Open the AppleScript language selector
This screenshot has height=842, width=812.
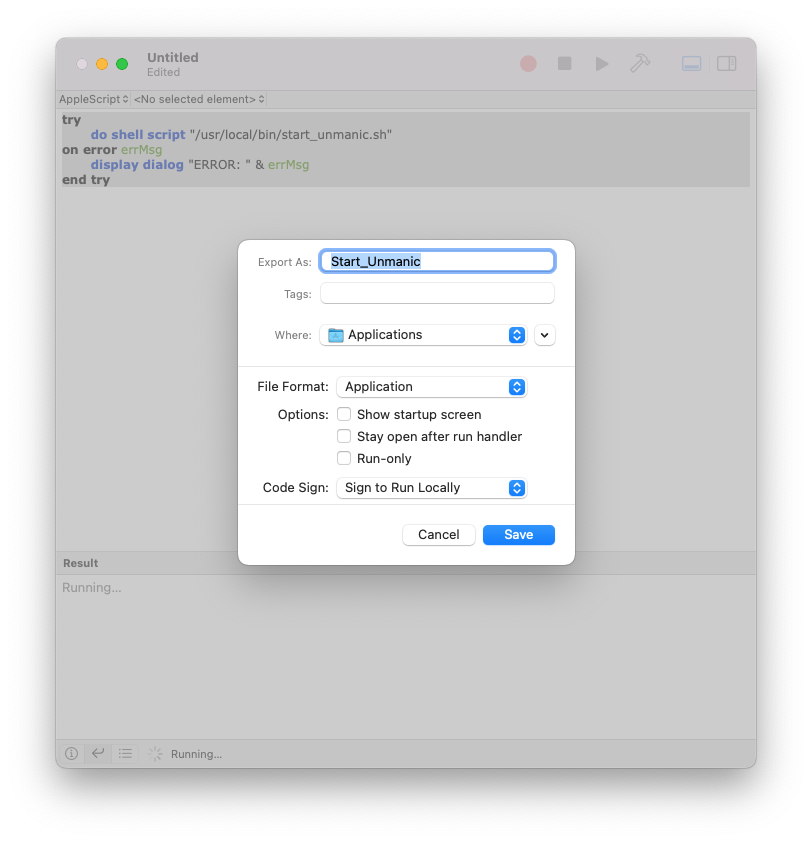click(x=94, y=99)
